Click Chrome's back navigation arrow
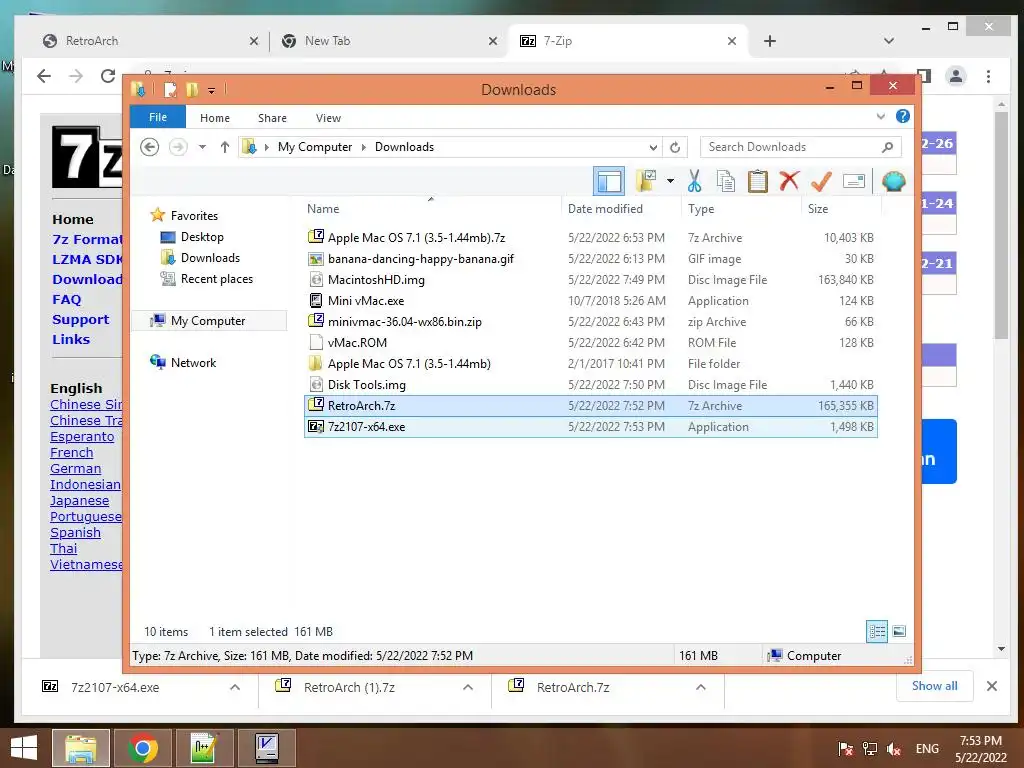This screenshot has height=768, width=1024. coord(44,76)
